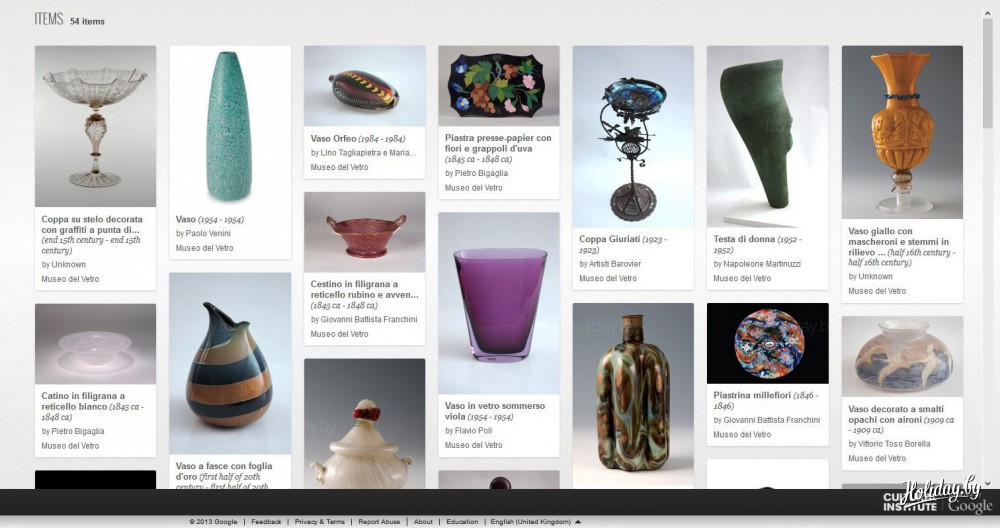The image size is (1000, 528).
Task: Open the Vaso Orfeo item thumbnail
Action: click(x=364, y=85)
